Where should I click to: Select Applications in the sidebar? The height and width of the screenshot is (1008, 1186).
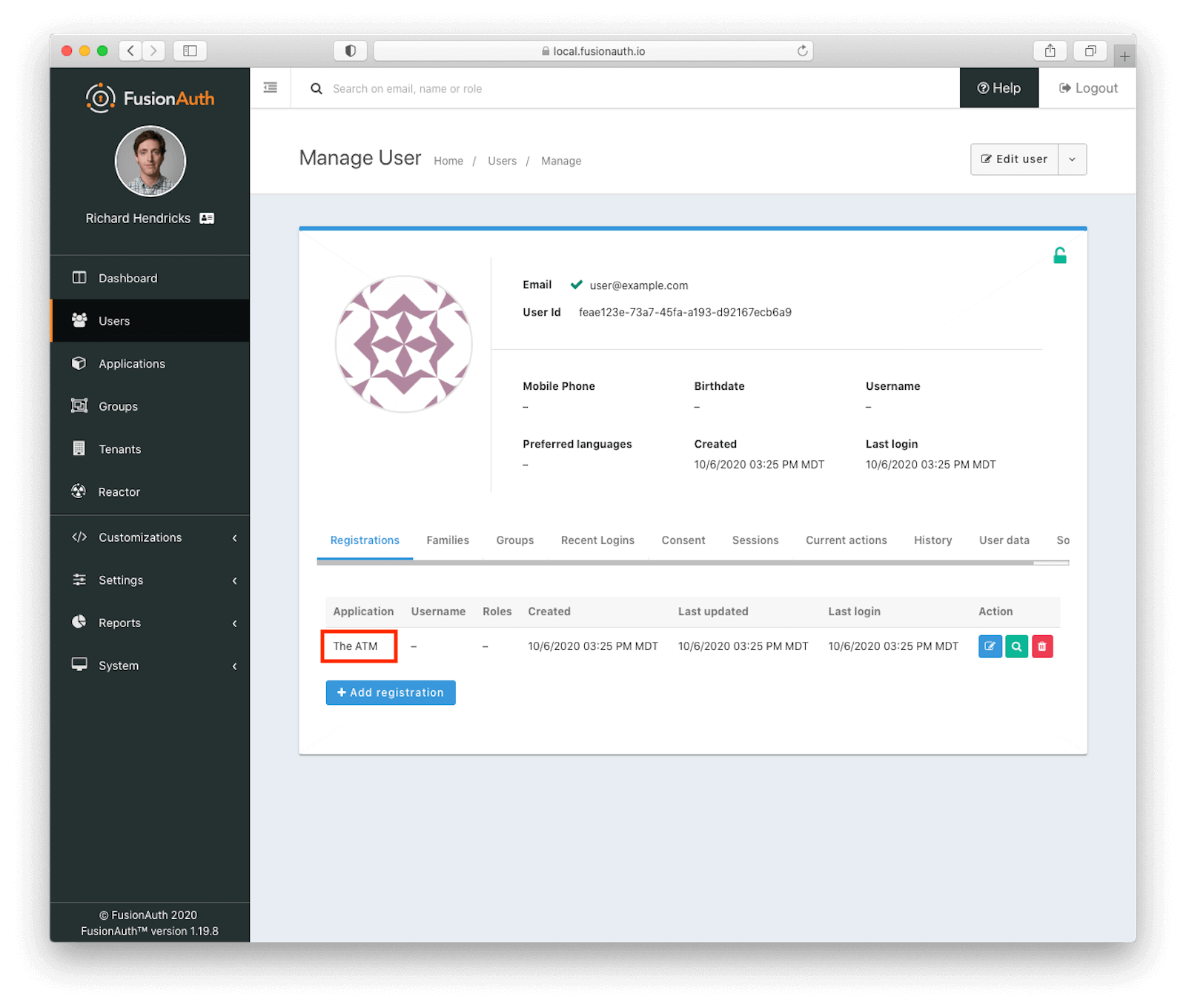point(131,363)
